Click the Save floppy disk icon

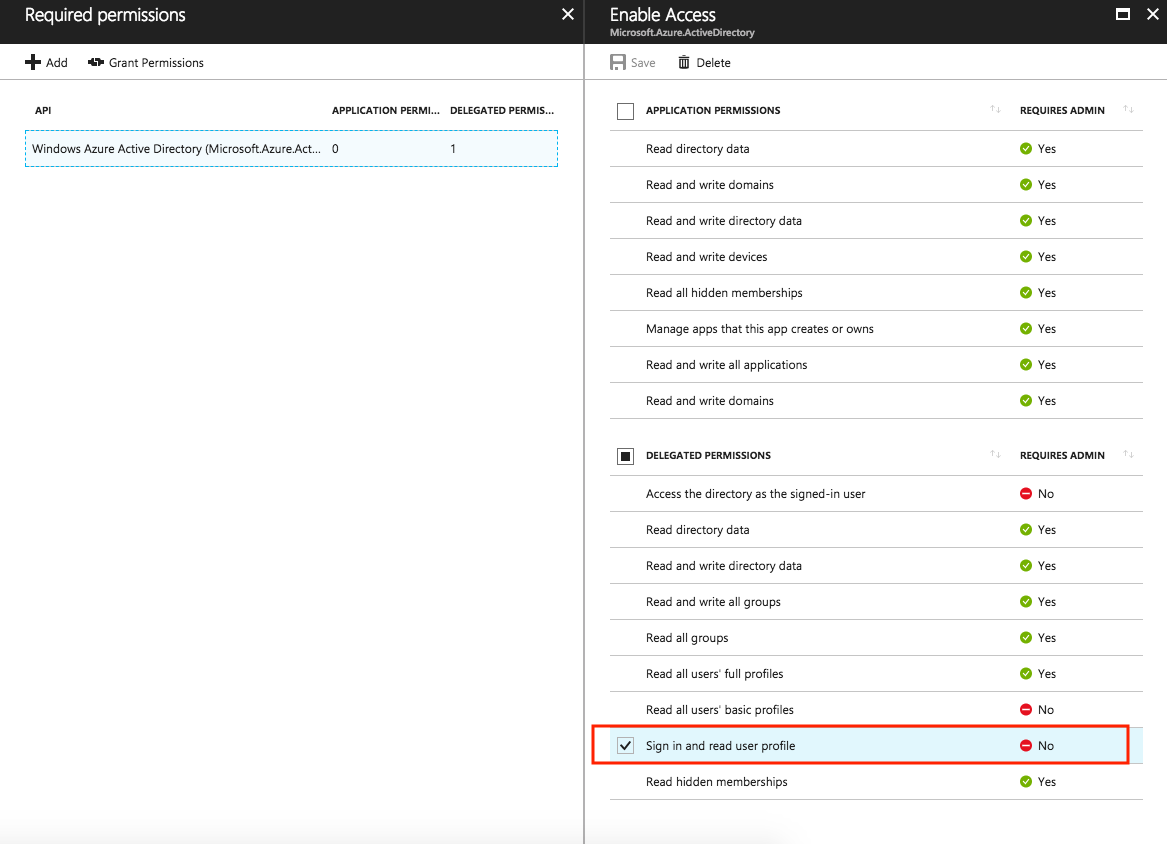[x=618, y=63]
